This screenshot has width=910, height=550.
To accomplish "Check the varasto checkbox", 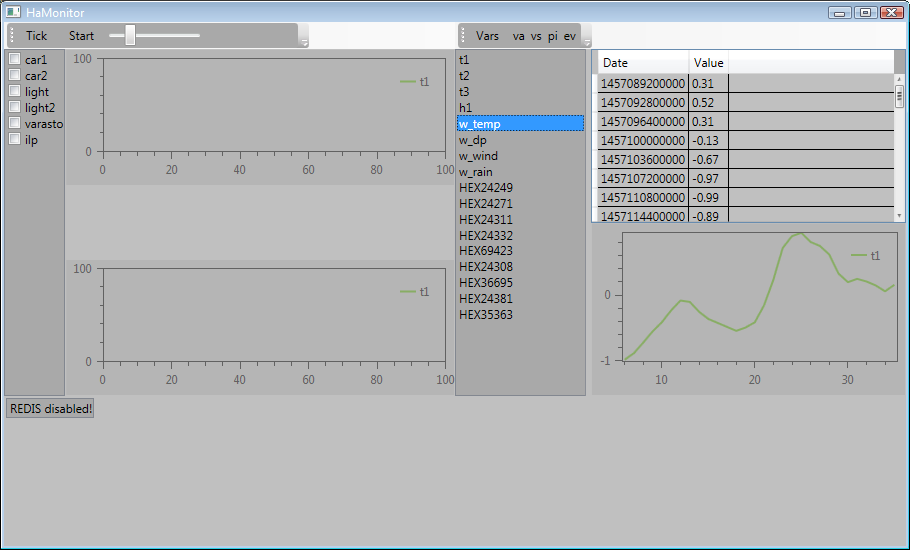I will tap(15, 123).
